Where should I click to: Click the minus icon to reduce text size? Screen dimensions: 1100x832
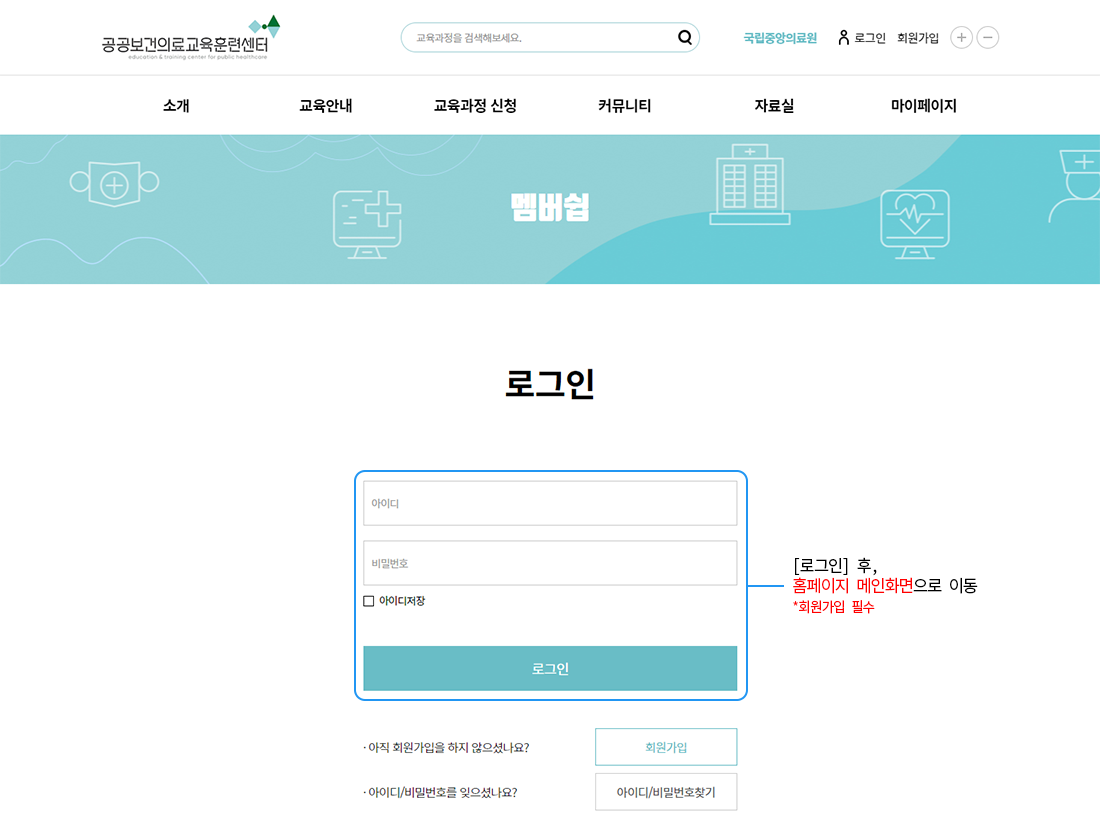pos(987,37)
